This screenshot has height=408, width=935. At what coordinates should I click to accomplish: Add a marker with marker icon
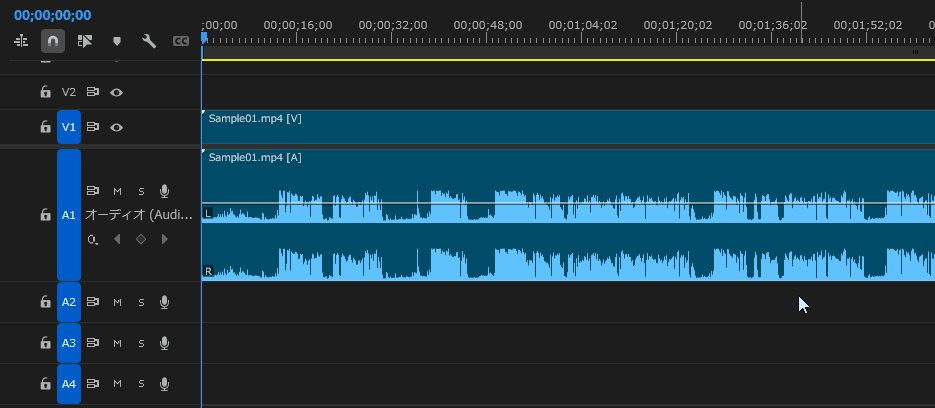[x=117, y=41]
